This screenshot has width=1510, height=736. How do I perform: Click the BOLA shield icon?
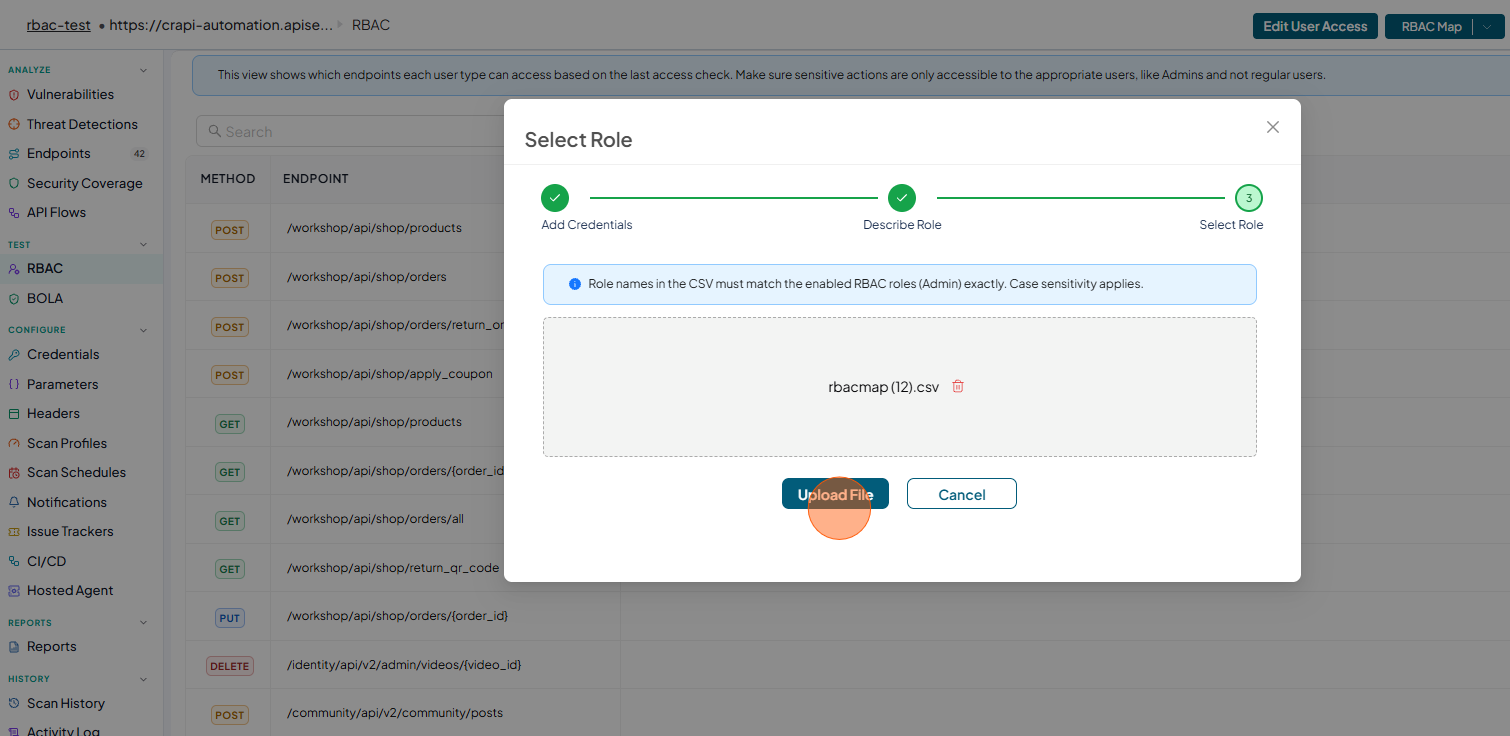(14, 298)
